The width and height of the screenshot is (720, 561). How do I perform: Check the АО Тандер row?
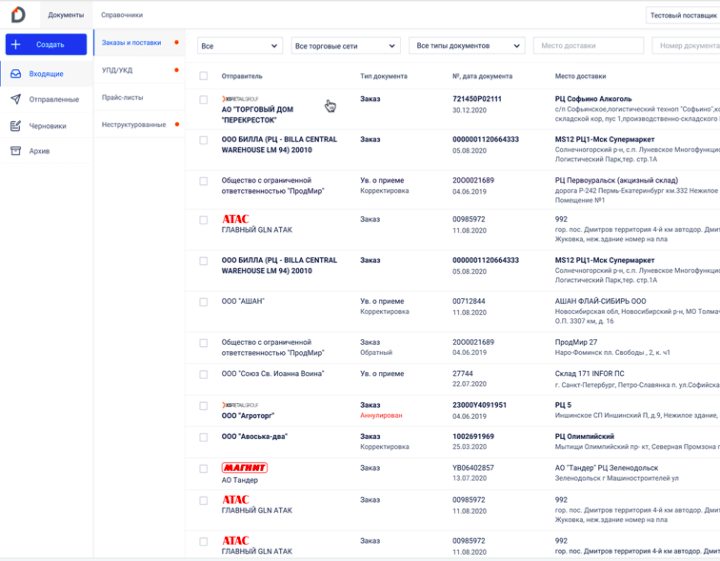(x=203, y=469)
